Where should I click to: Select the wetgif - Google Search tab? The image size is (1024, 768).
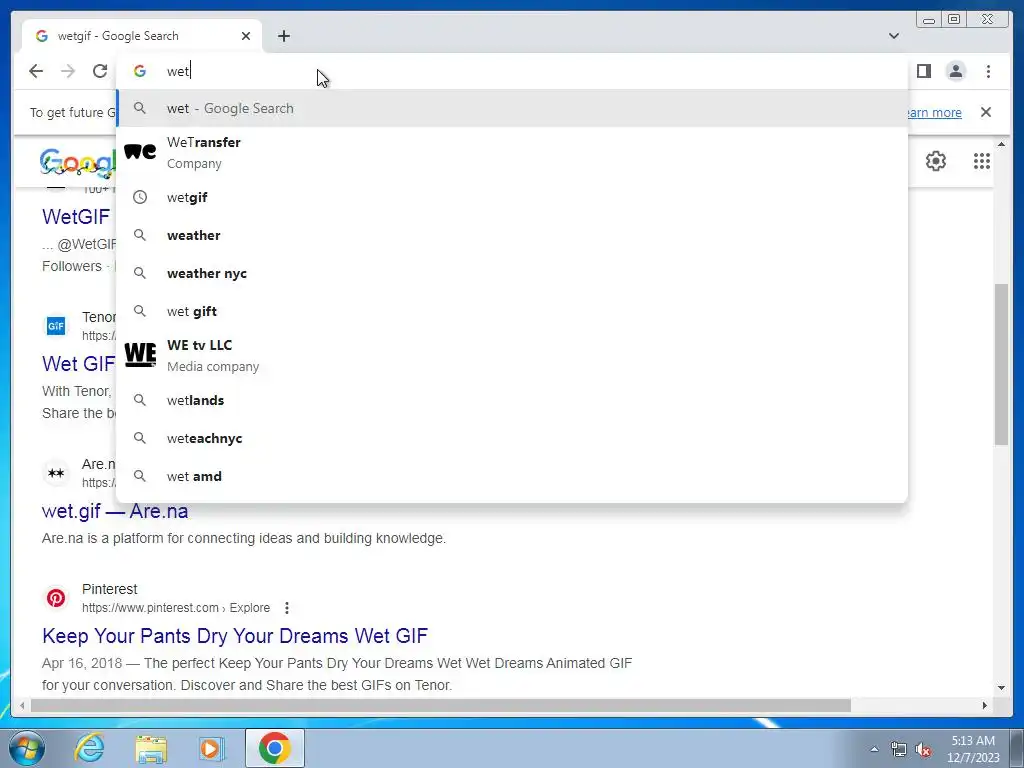[142, 36]
